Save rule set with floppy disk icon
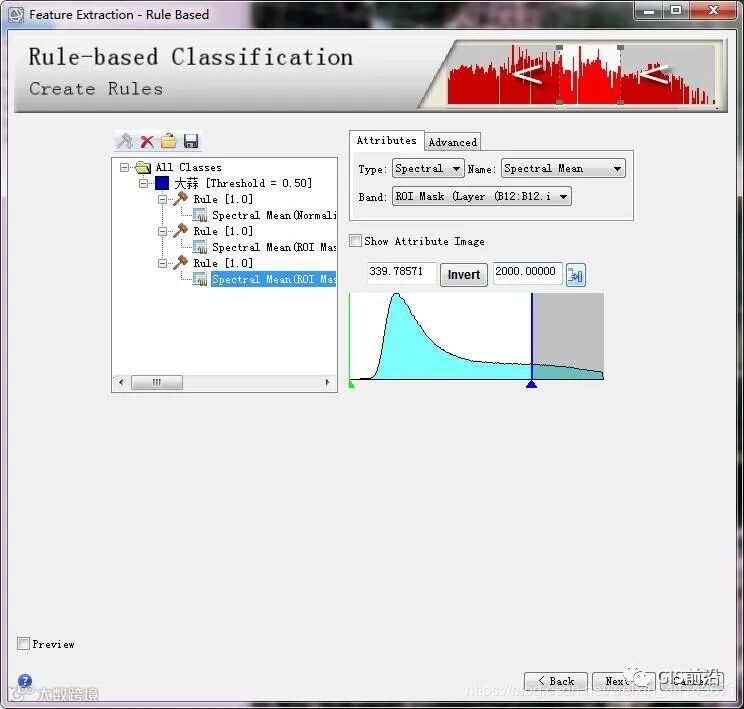The width and height of the screenshot is (744, 709). [x=191, y=141]
